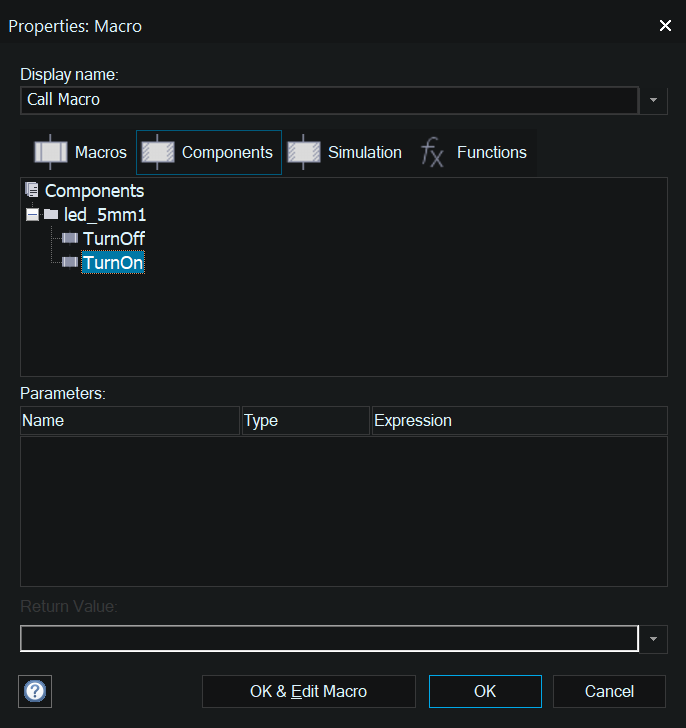Click the Components root node icon
The height and width of the screenshot is (728, 686).
32,190
